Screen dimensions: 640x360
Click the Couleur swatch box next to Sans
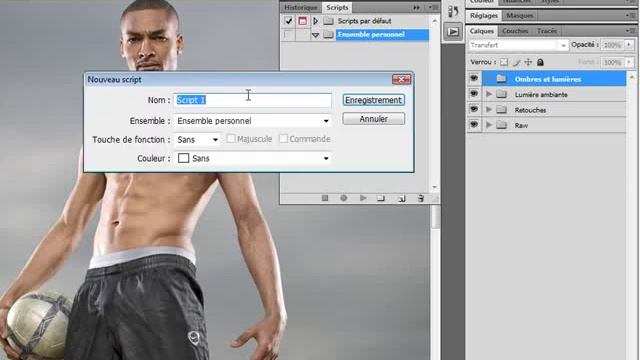[x=184, y=158]
